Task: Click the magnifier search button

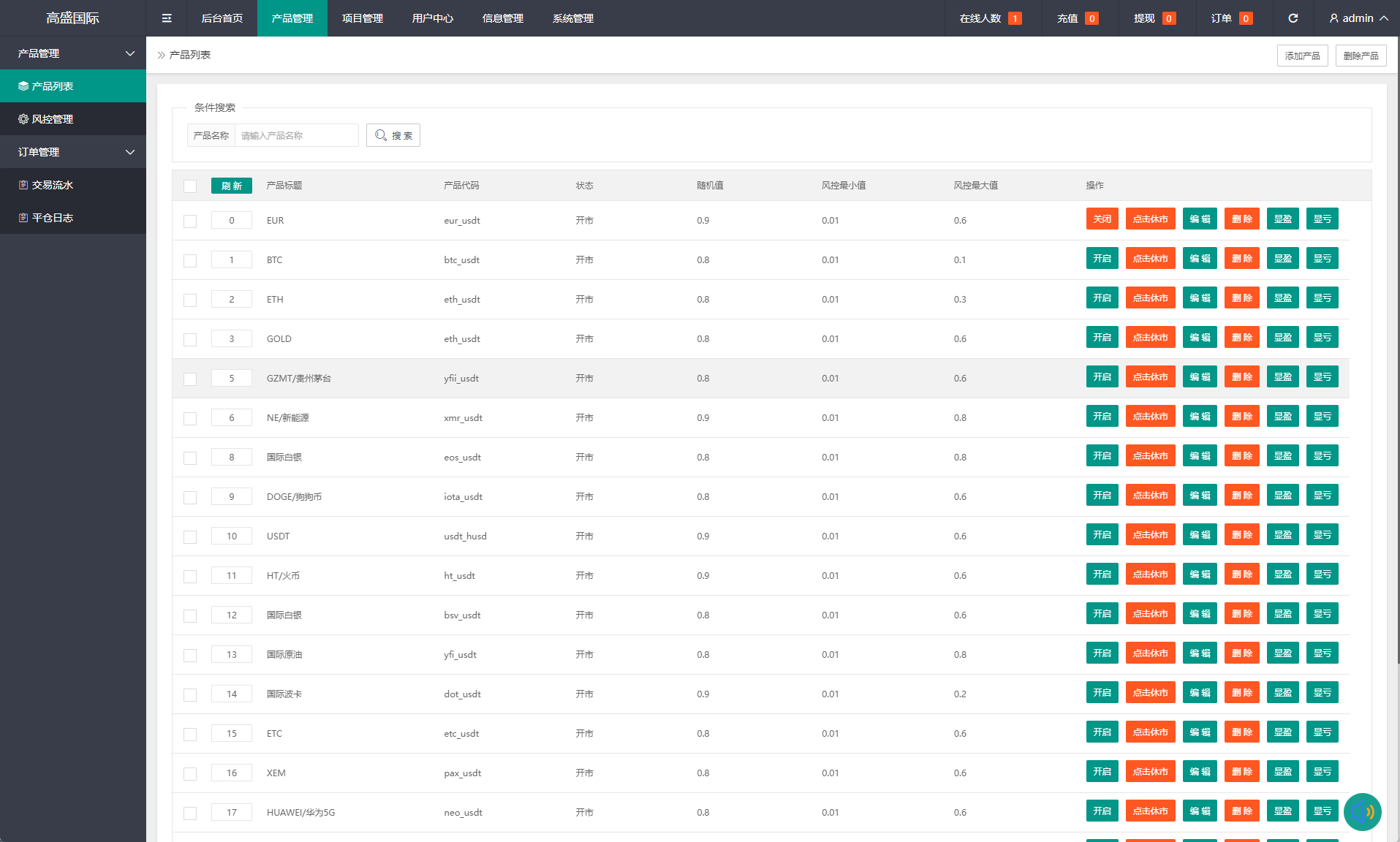Action: (x=393, y=135)
